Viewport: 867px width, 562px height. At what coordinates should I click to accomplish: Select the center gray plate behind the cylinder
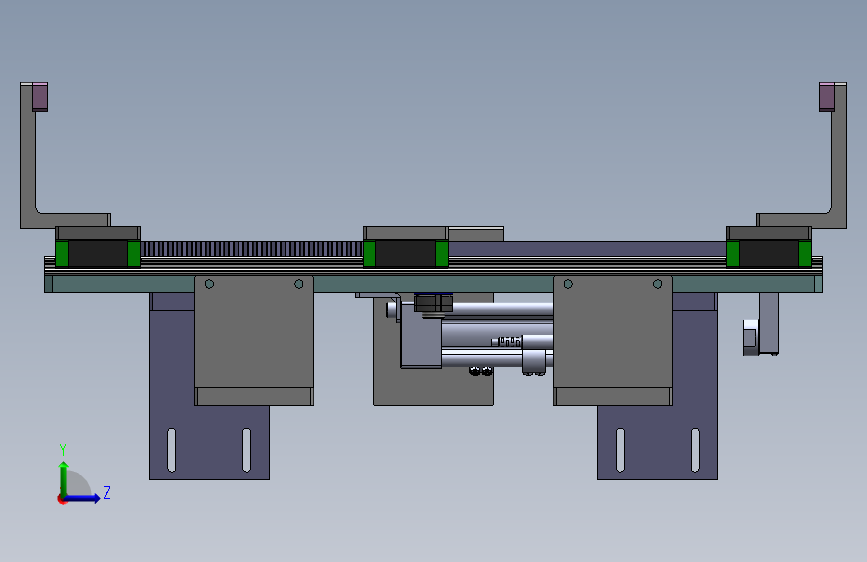pyautogui.click(x=433, y=387)
